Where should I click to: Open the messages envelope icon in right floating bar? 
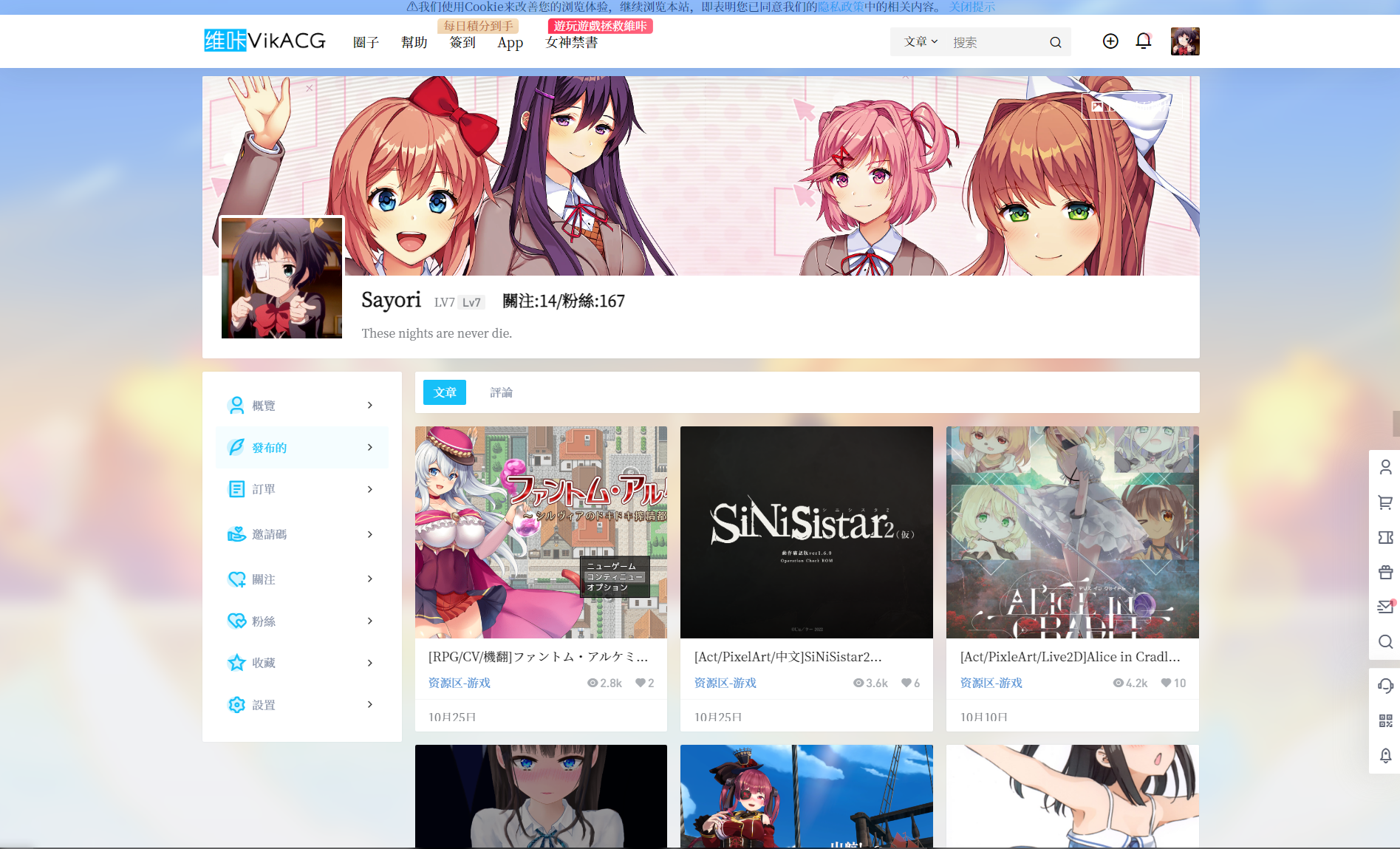(1385, 607)
